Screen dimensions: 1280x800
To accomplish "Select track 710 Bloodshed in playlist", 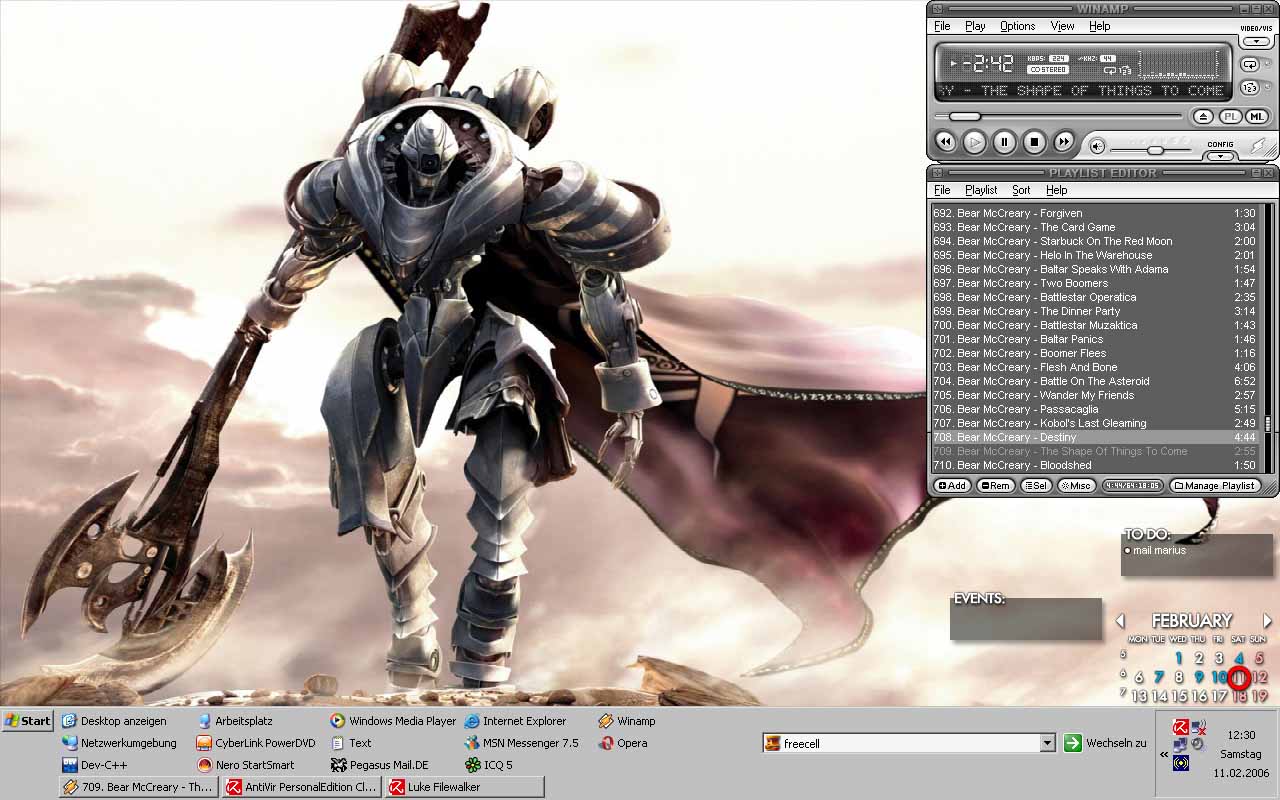I will [x=1094, y=465].
